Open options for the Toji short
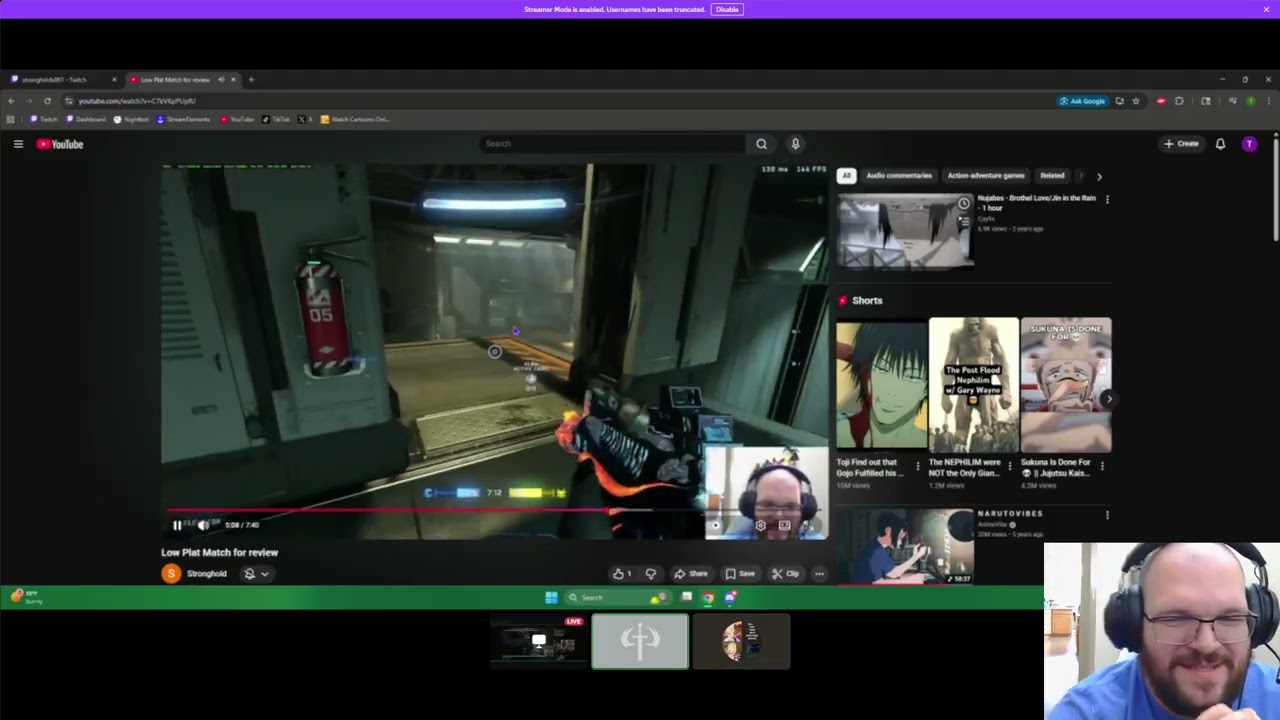The width and height of the screenshot is (1280, 720). (x=917, y=466)
